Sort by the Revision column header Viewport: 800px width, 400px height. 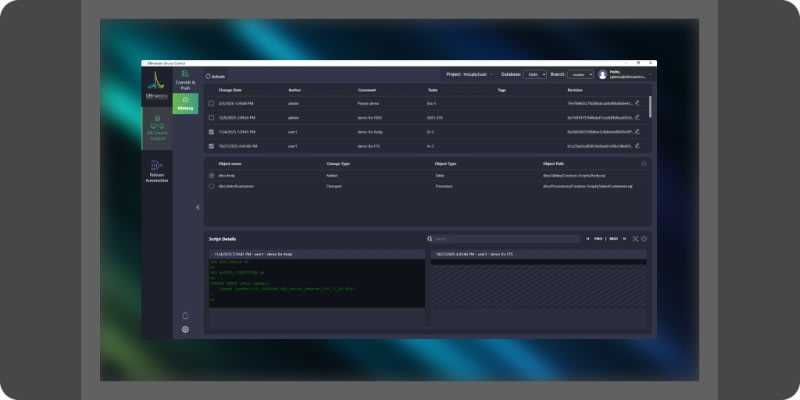click(x=574, y=90)
